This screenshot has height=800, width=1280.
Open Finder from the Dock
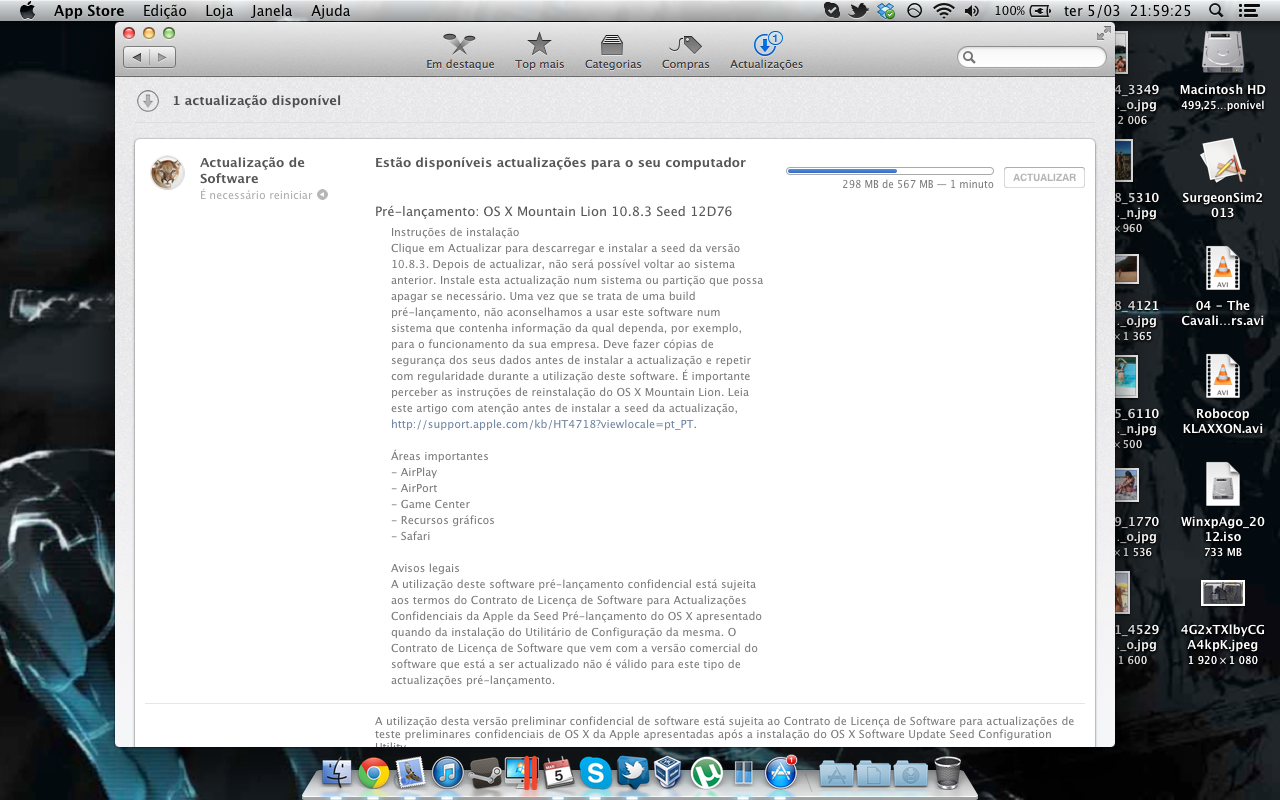pos(338,773)
